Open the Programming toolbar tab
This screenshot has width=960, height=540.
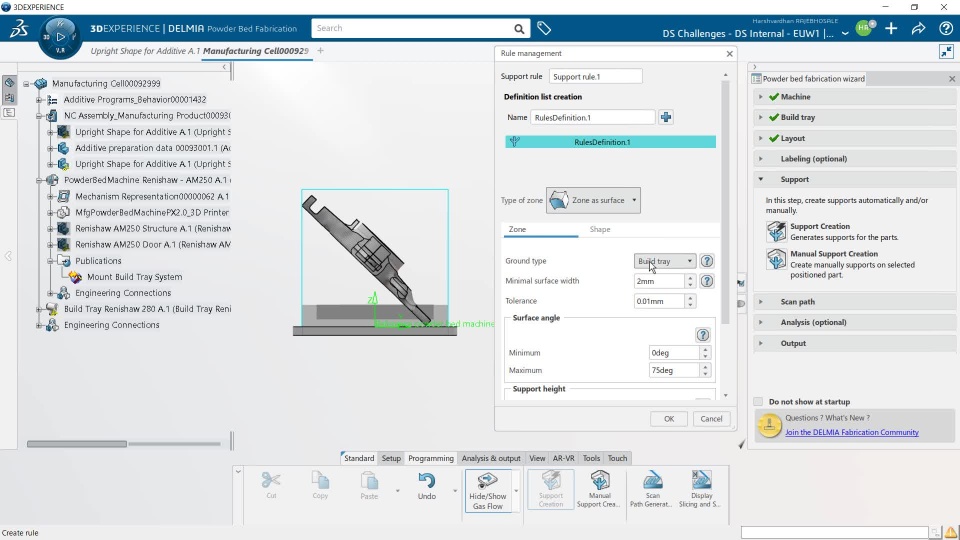(x=431, y=458)
